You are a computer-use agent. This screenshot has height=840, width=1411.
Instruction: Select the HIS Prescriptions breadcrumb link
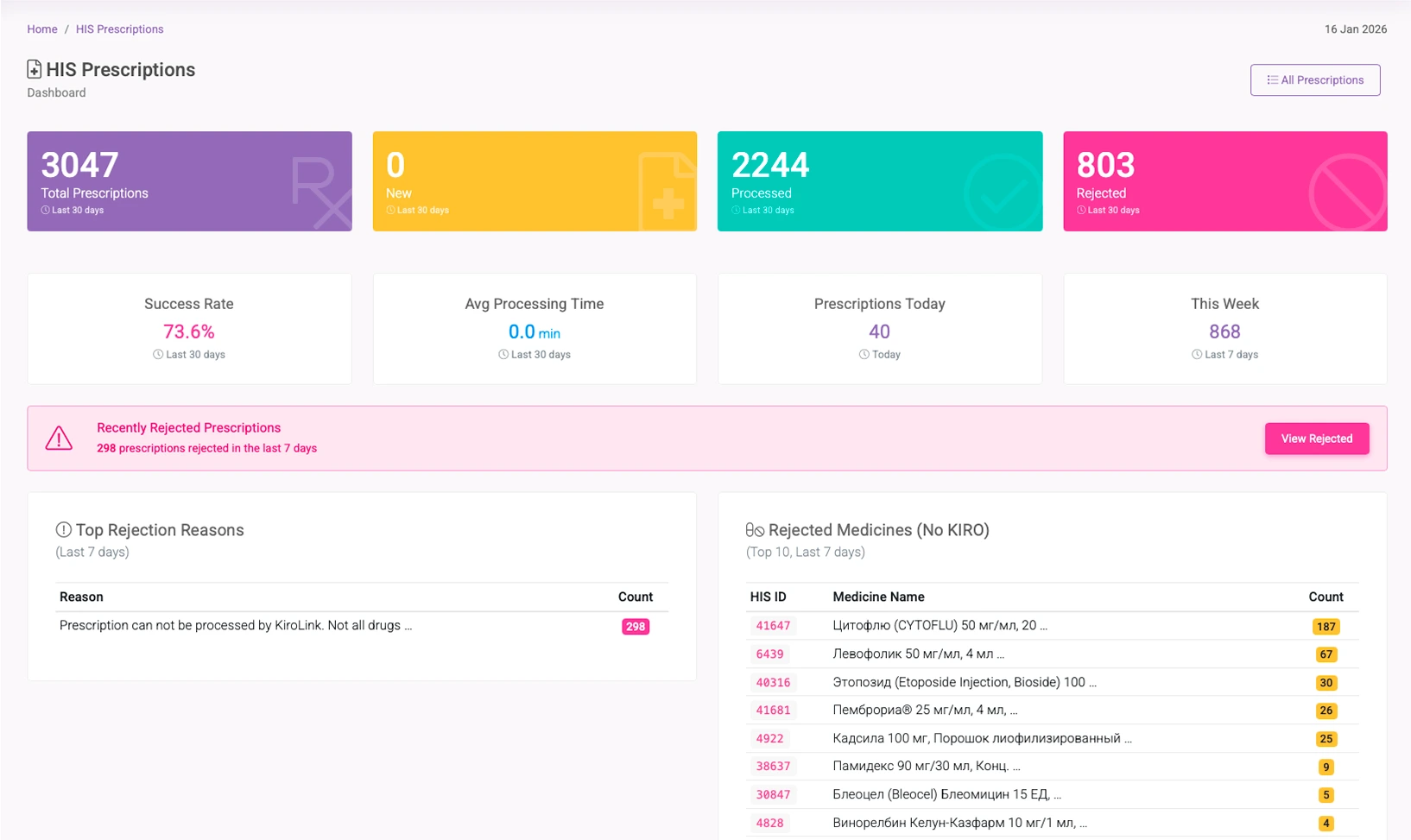click(x=119, y=28)
